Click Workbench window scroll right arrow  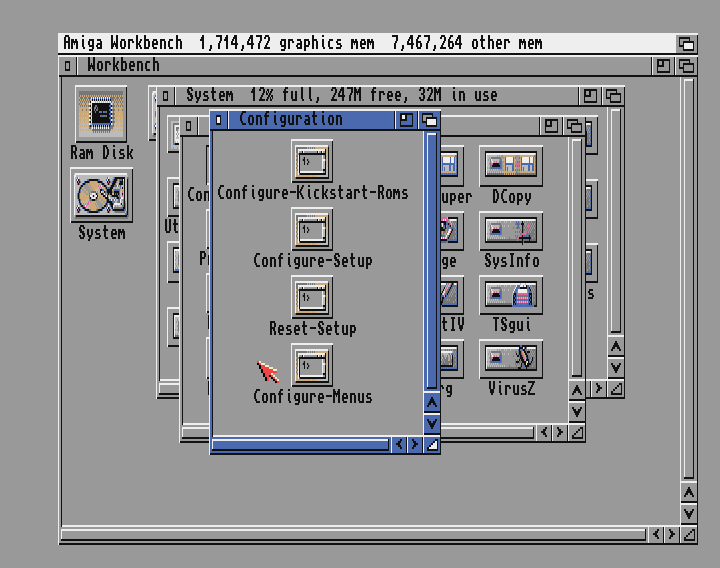(x=672, y=534)
